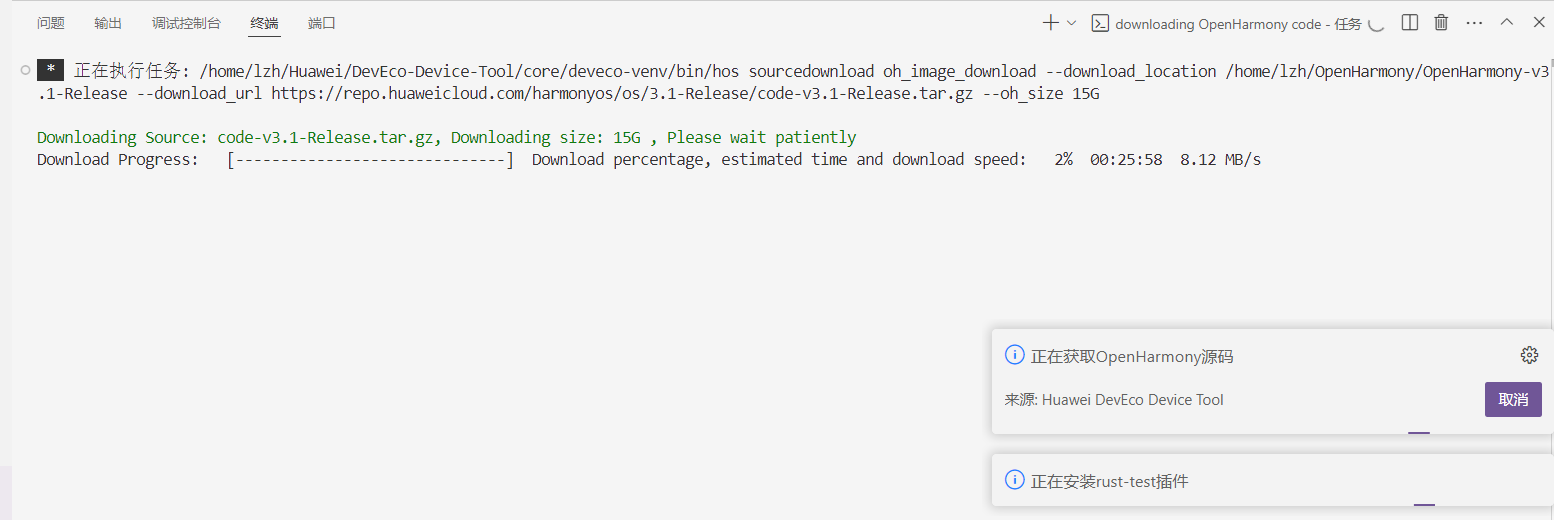Kill terminal with the trash icon
The image size is (1554, 520).
1441,23
